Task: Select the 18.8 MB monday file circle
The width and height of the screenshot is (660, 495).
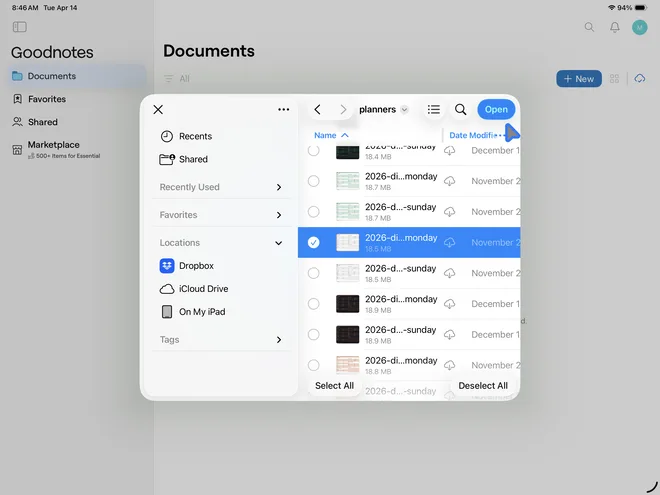Action: pos(314,365)
